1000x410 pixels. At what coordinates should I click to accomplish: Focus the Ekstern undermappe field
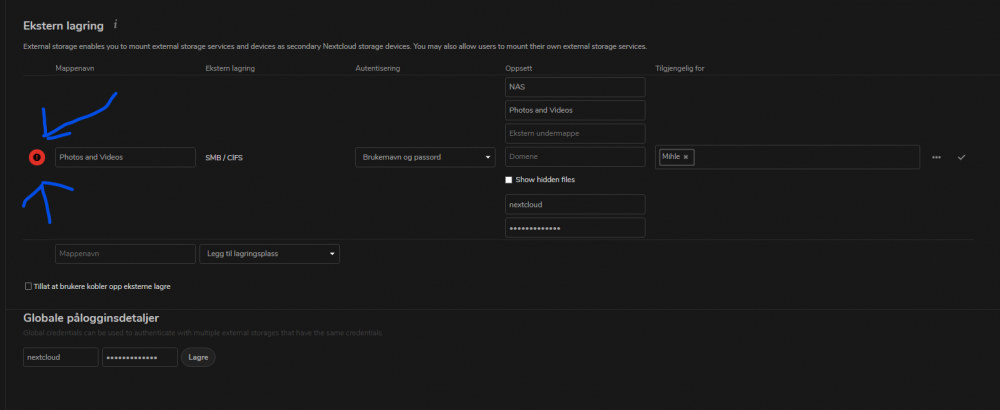tap(575, 133)
